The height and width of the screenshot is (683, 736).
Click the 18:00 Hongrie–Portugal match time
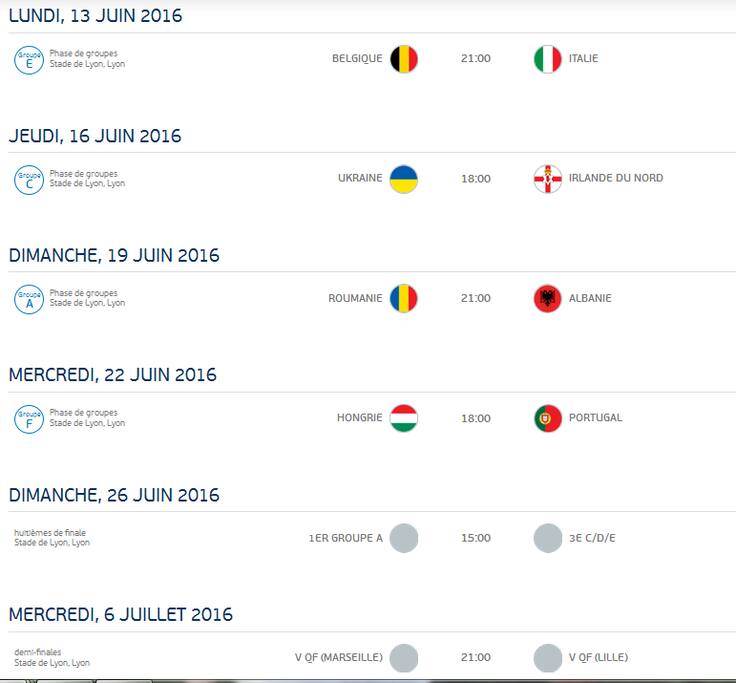(x=475, y=418)
